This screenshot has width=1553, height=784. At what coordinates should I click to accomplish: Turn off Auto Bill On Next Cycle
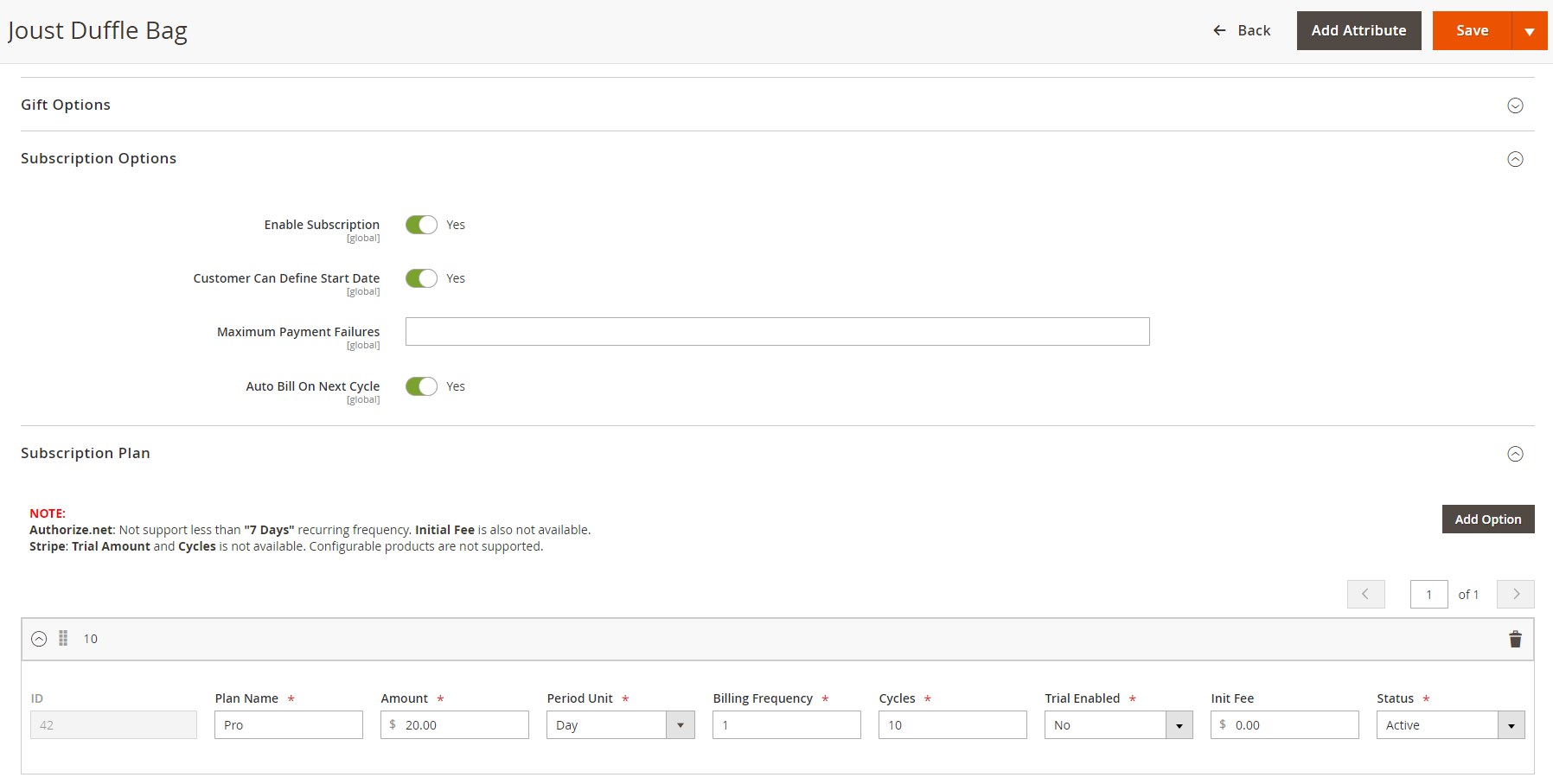(x=421, y=386)
